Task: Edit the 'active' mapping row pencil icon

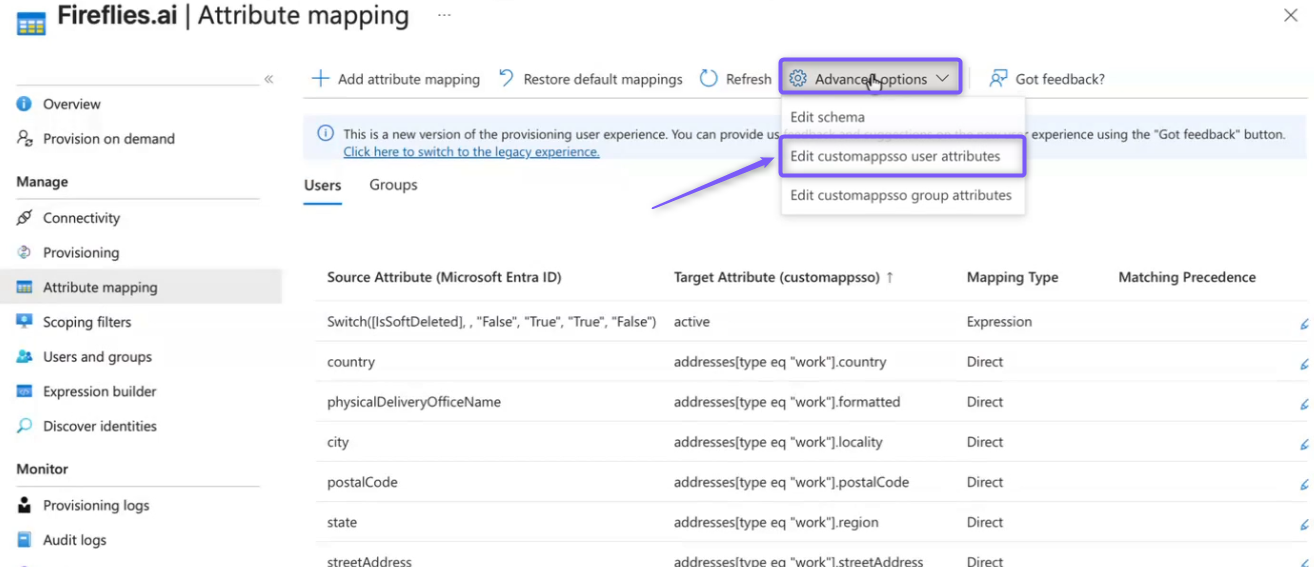Action: point(1304,323)
